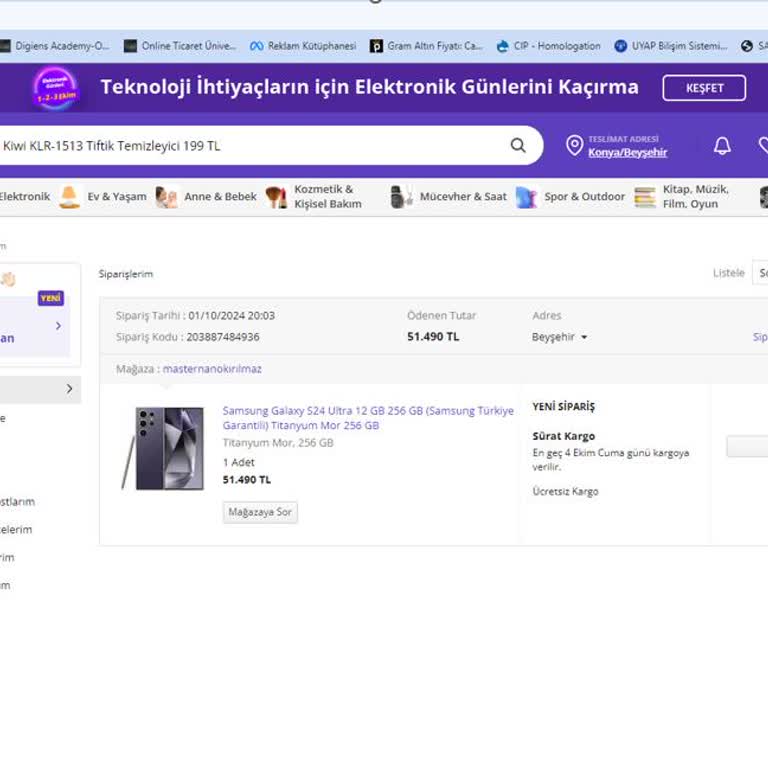Open Anne & Bebek category menu
768x768 pixels.
[220, 197]
